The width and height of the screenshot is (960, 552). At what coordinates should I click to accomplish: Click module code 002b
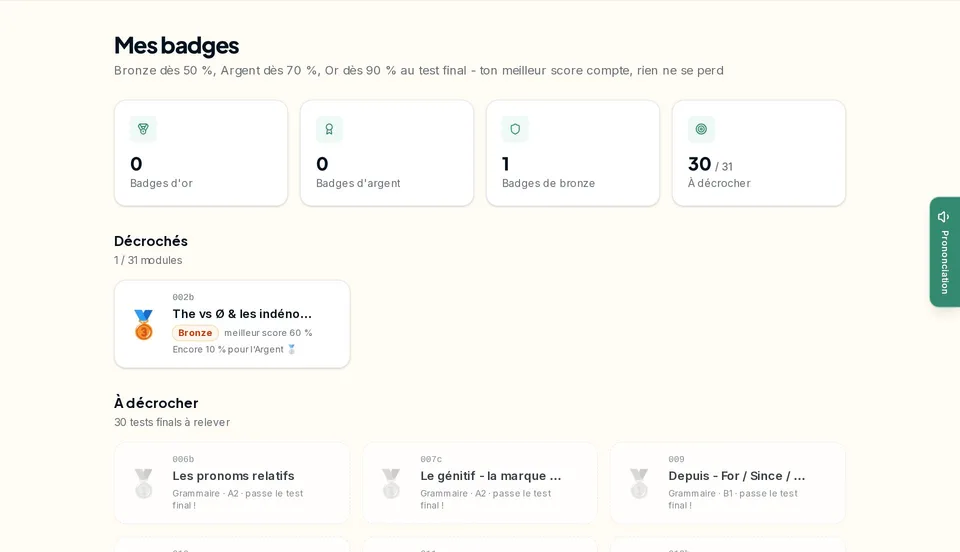183,297
